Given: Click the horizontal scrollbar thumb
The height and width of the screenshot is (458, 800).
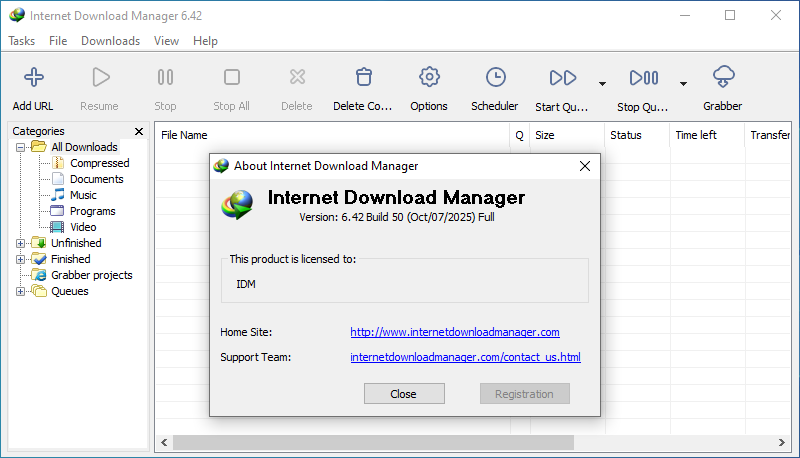Looking at the screenshot, I should click(373, 442).
